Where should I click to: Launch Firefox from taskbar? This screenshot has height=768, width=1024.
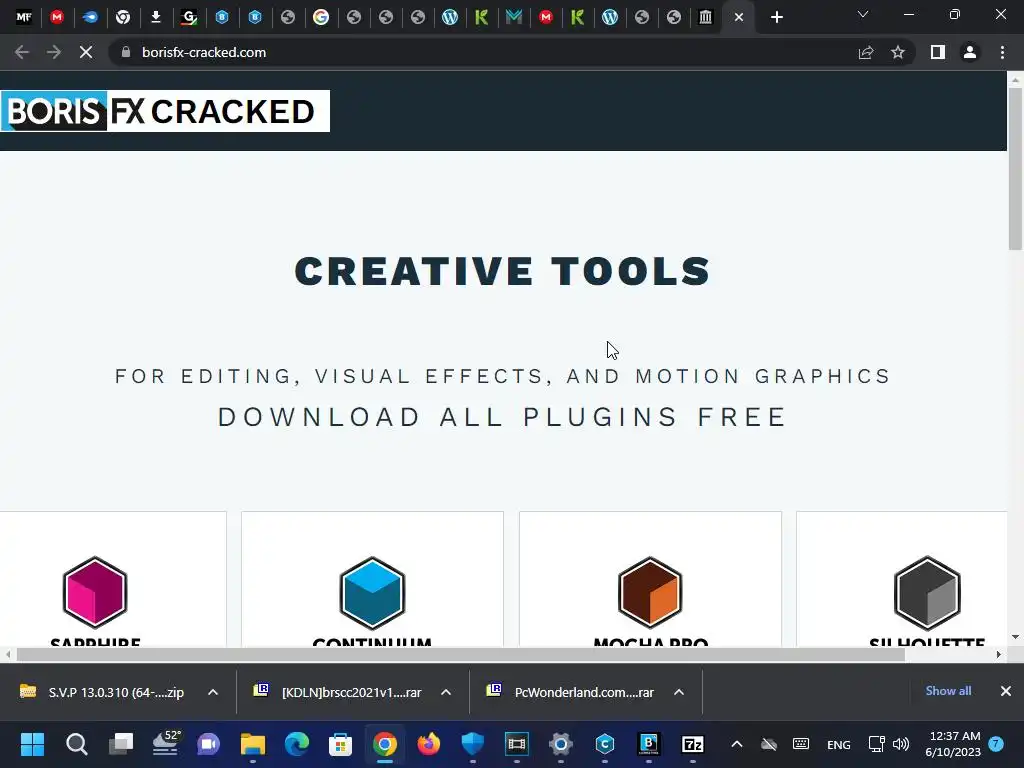click(428, 744)
